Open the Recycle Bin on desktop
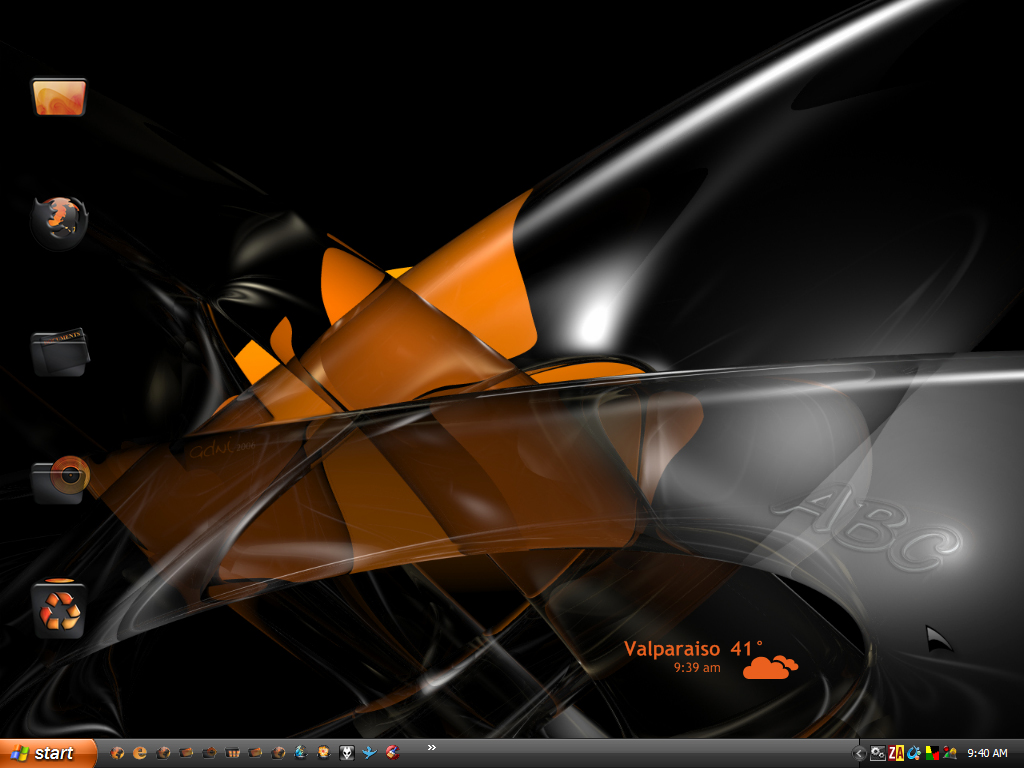Screen dimensions: 1024x768 (60, 610)
